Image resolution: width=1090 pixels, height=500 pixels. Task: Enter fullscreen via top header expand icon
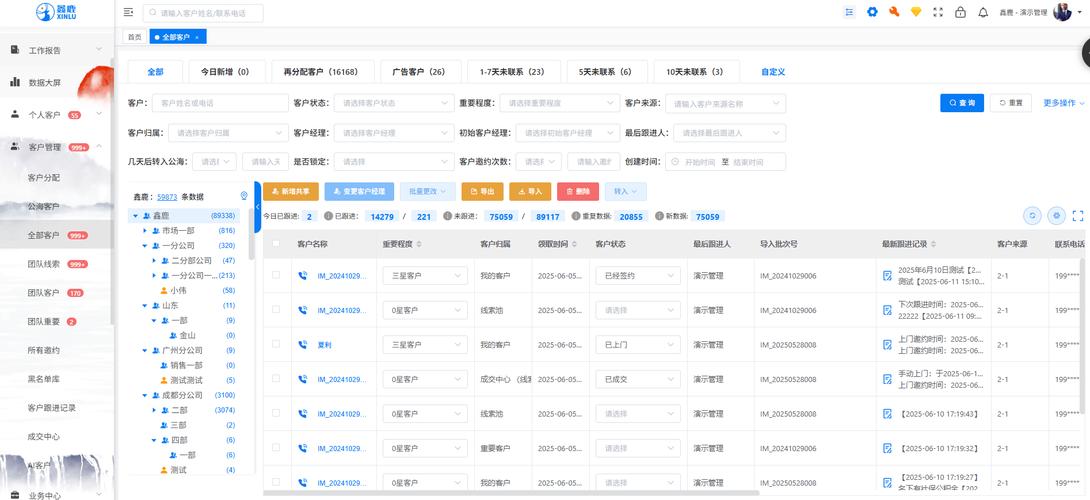point(938,12)
